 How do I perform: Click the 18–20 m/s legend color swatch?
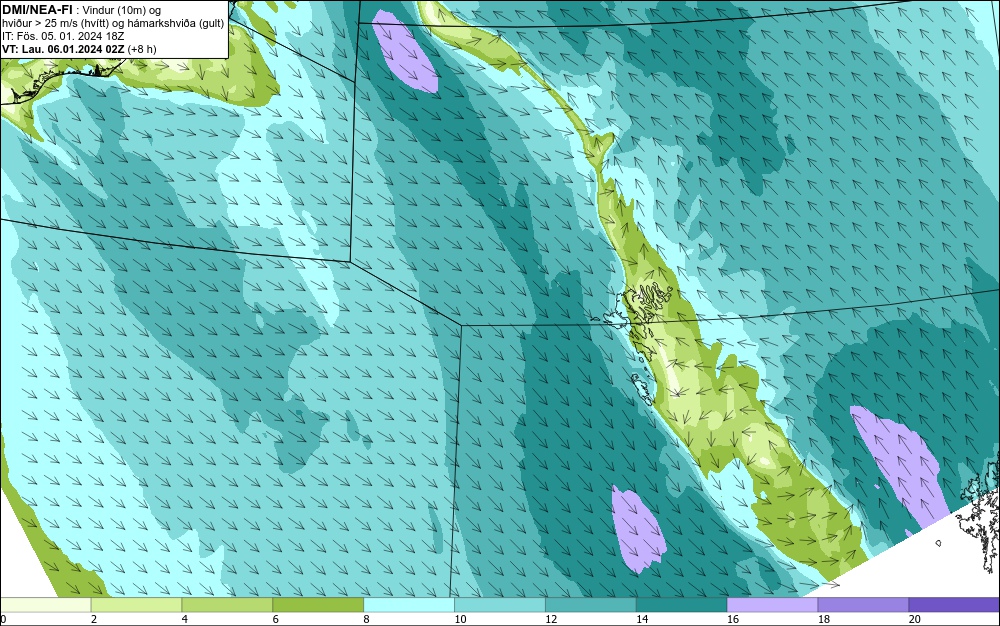tap(864, 605)
